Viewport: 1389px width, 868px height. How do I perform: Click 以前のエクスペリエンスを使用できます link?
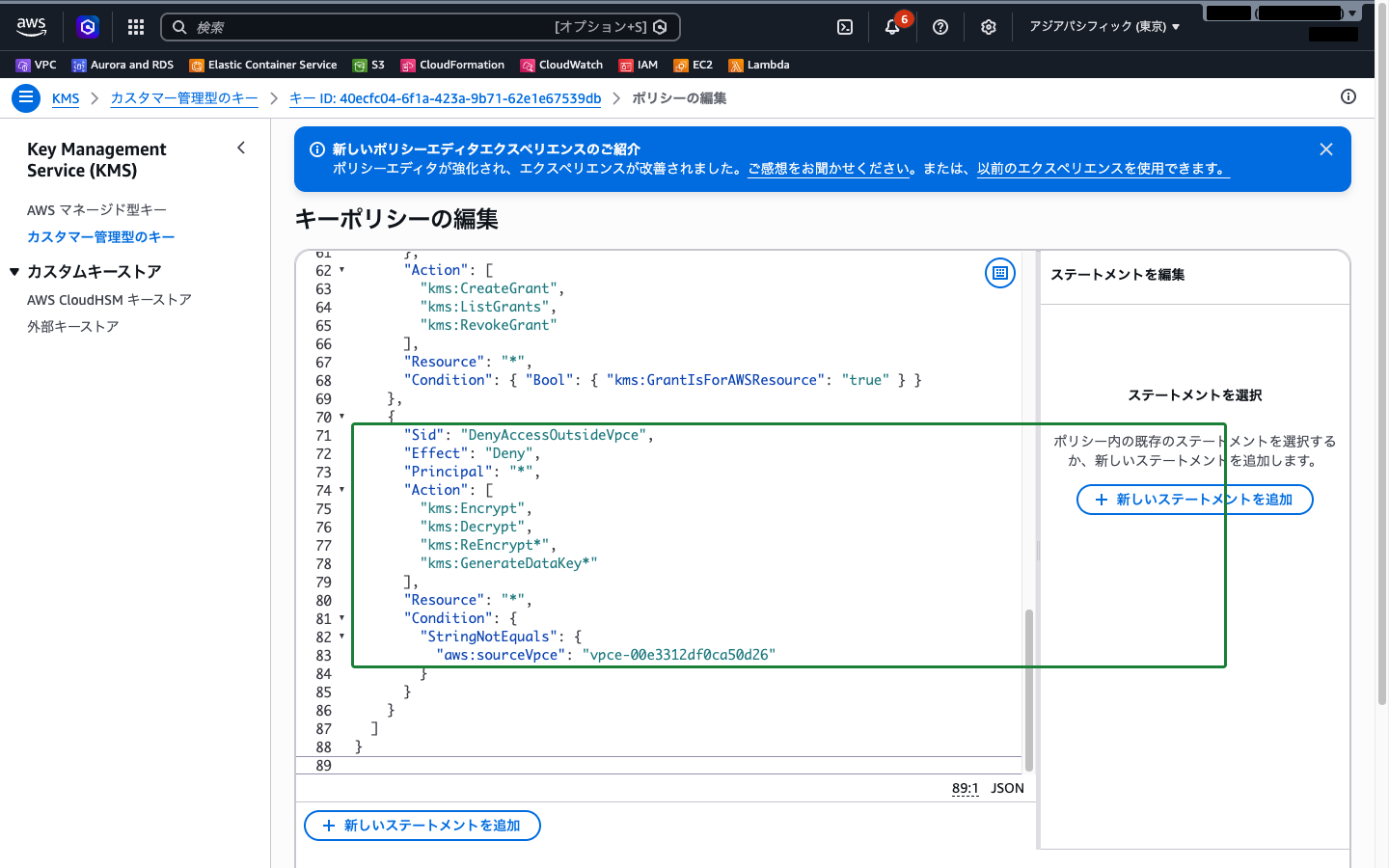(1103, 168)
